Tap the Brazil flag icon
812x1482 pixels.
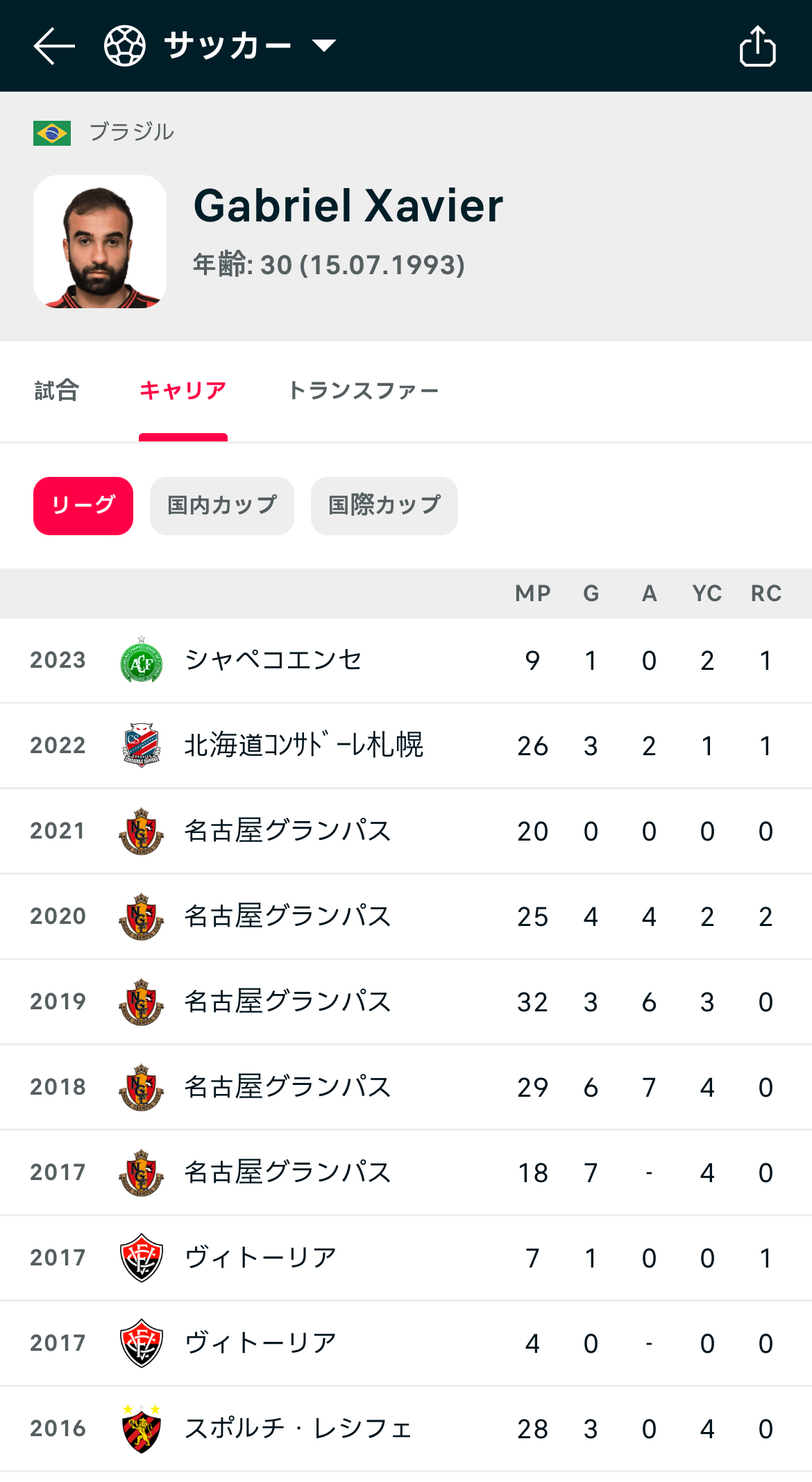coord(52,133)
